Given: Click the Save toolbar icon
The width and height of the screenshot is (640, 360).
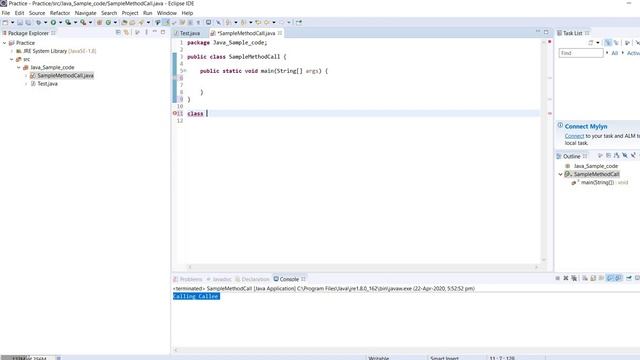Looking at the screenshot, I should point(20,22).
